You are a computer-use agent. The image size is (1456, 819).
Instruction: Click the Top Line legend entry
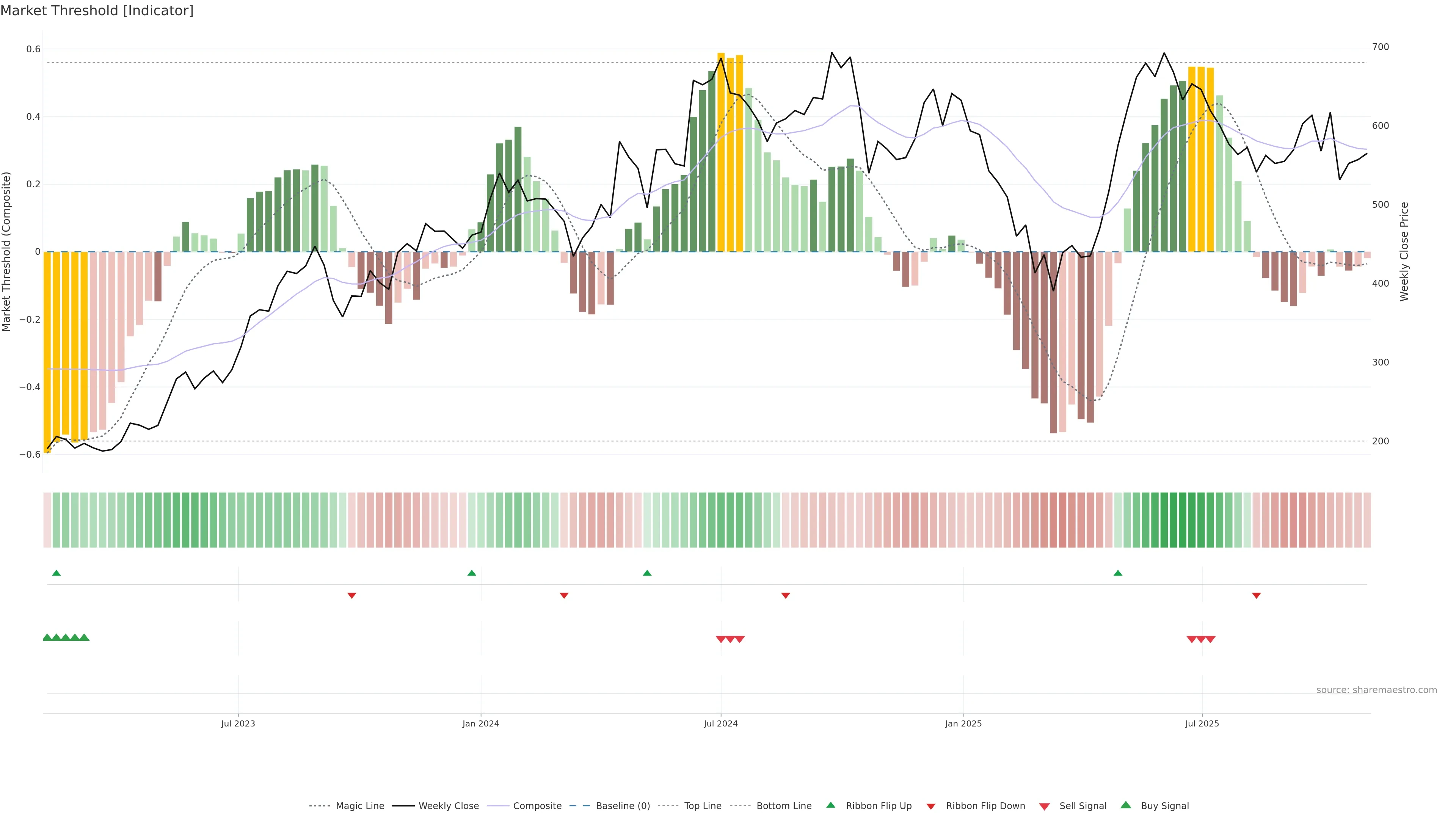click(x=703, y=805)
